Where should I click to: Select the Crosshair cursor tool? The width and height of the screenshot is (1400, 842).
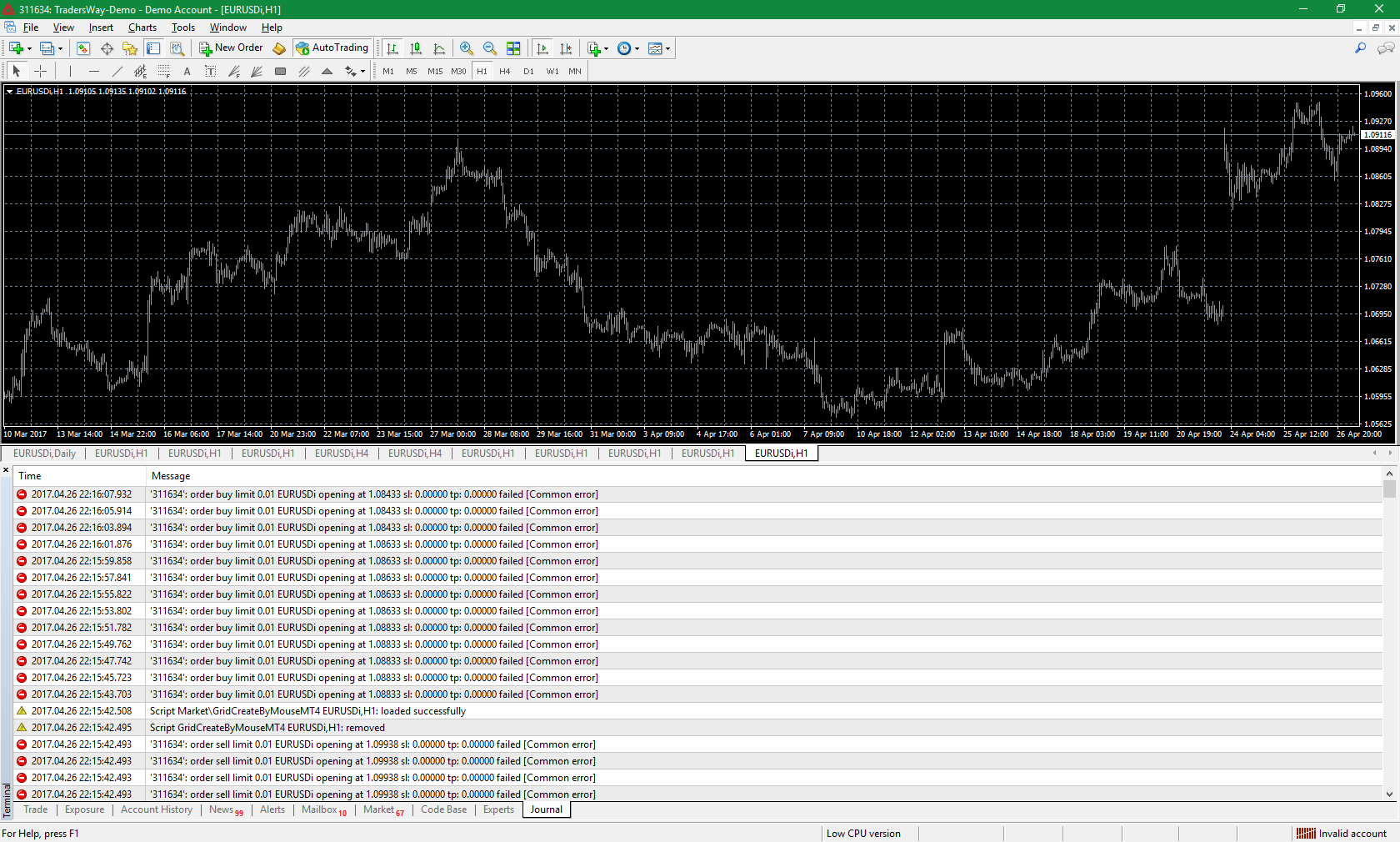pyautogui.click(x=40, y=72)
